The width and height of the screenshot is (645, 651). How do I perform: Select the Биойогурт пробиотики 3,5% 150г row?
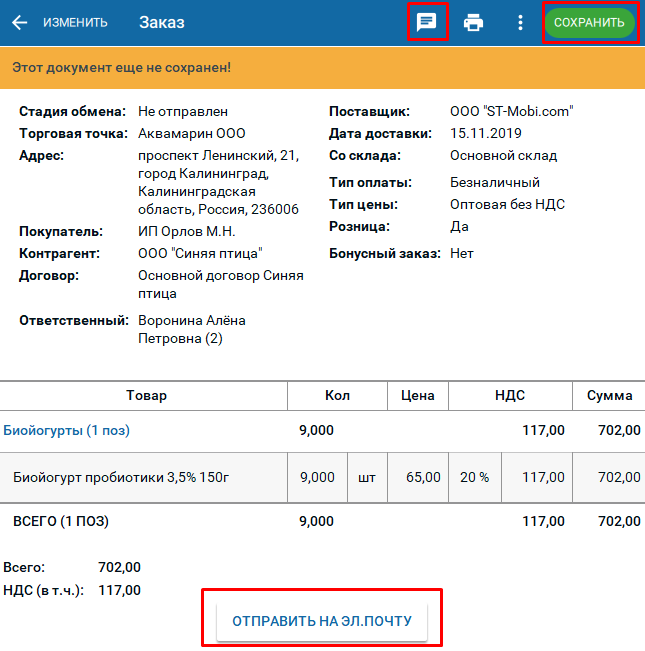(121, 477)
